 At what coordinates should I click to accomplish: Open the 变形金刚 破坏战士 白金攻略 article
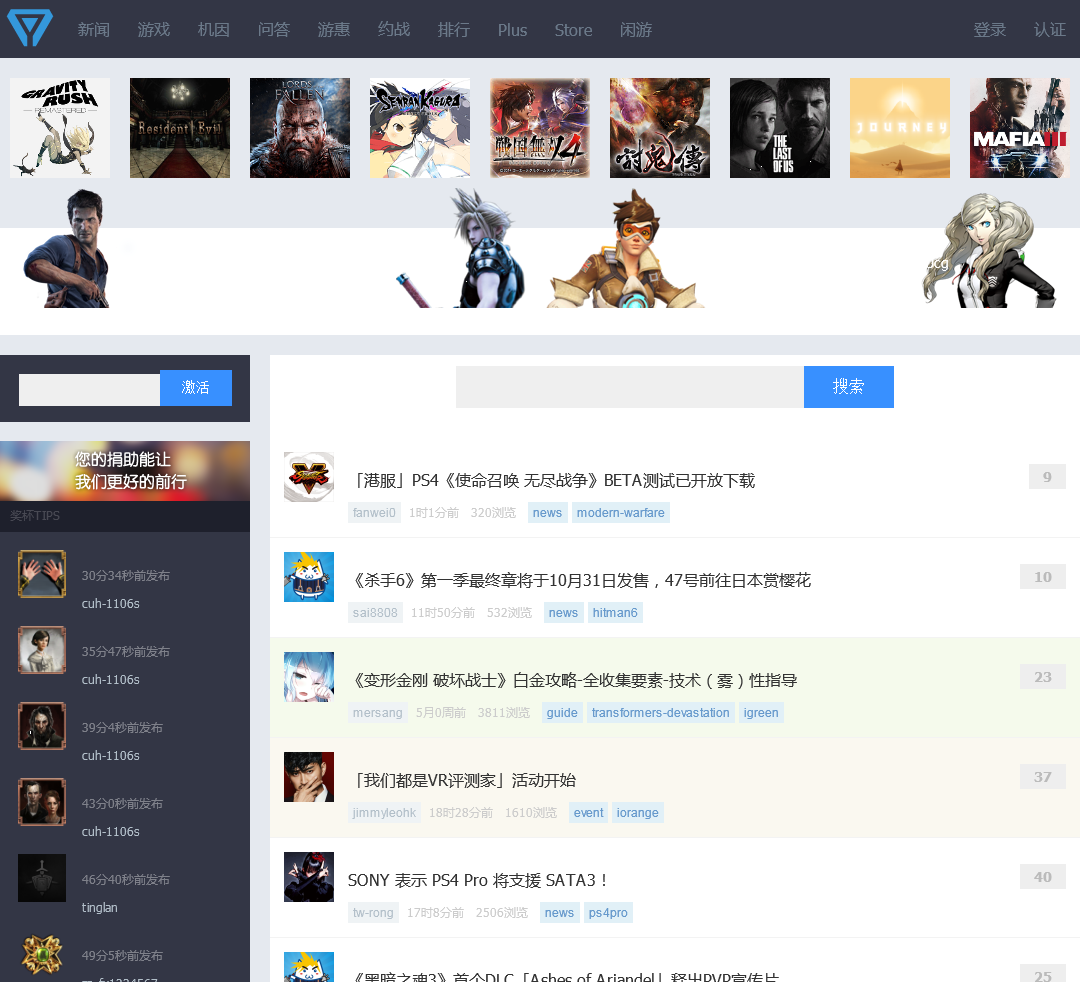pyautogui.click(x=574, y=680)
